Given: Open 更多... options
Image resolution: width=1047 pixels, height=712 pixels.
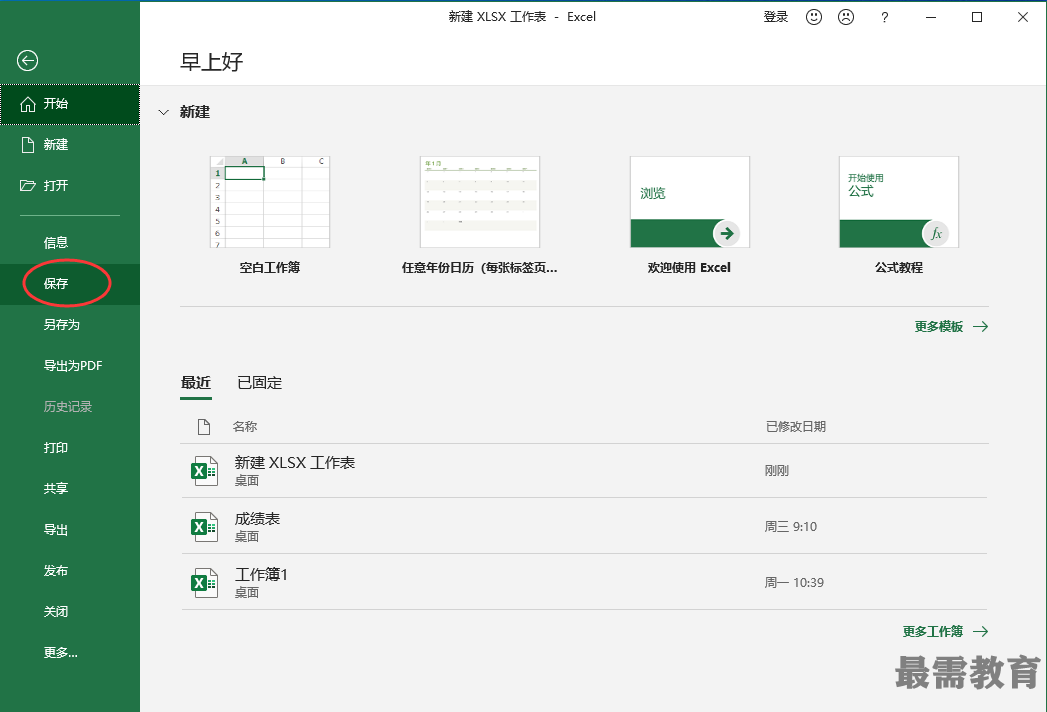Looking at the screenshot, I should 70,653.
